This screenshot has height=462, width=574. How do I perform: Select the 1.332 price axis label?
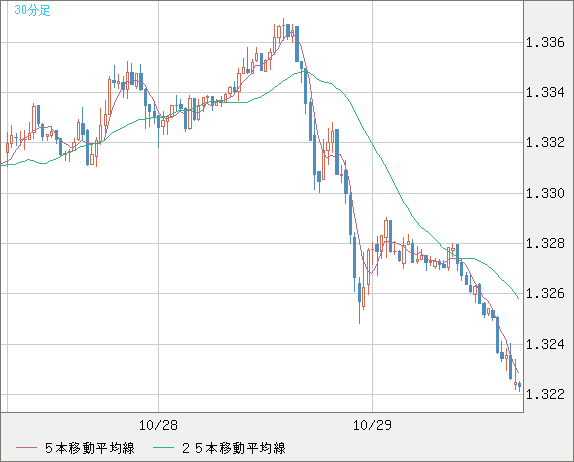545,142
